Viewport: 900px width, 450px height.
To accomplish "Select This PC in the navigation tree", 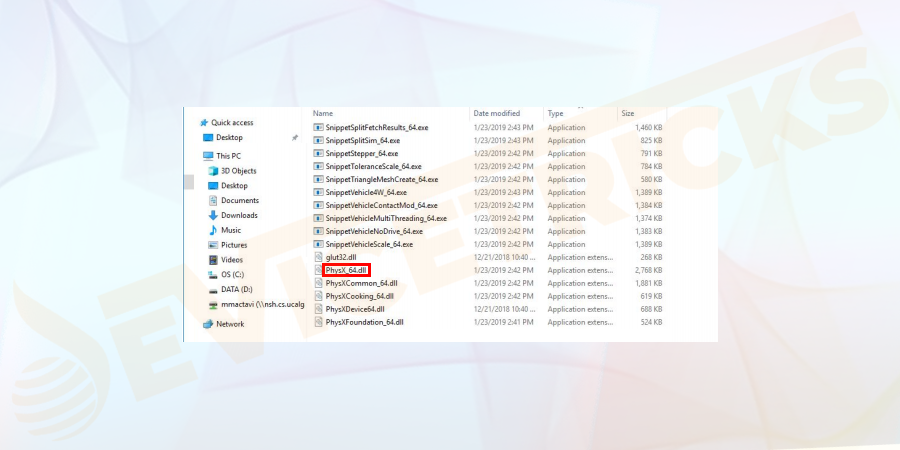I will (228, 156).
